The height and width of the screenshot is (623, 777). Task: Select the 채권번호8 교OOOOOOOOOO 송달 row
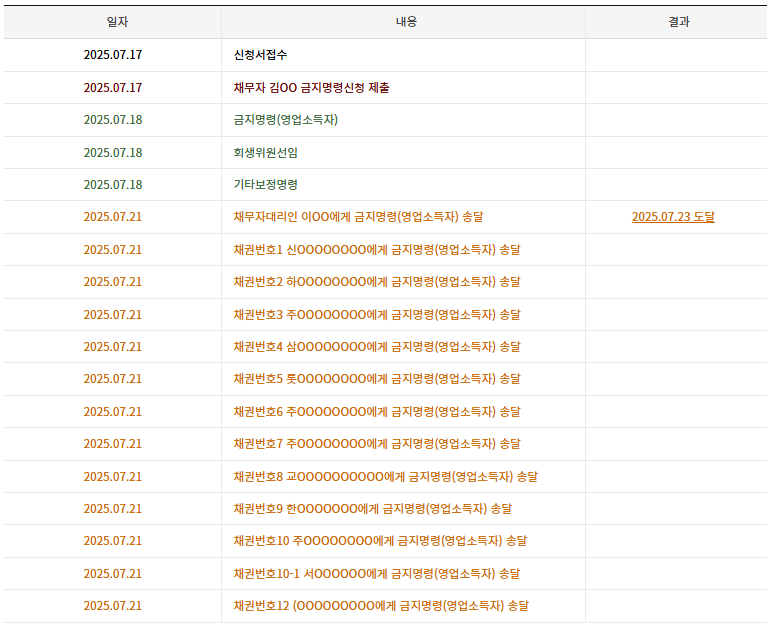tap(386, 476)
